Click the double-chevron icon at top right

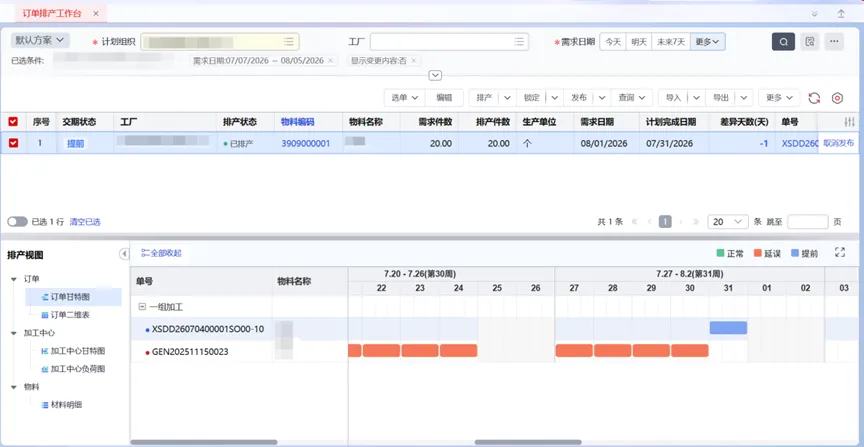pos(814,14)
